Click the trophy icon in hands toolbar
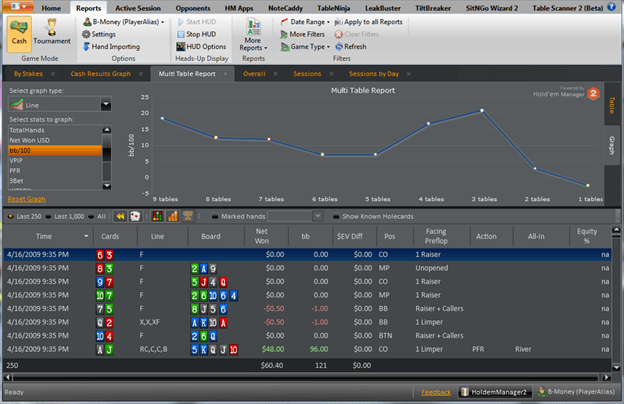Screen dimensions: 624x404 click(188, 216)
